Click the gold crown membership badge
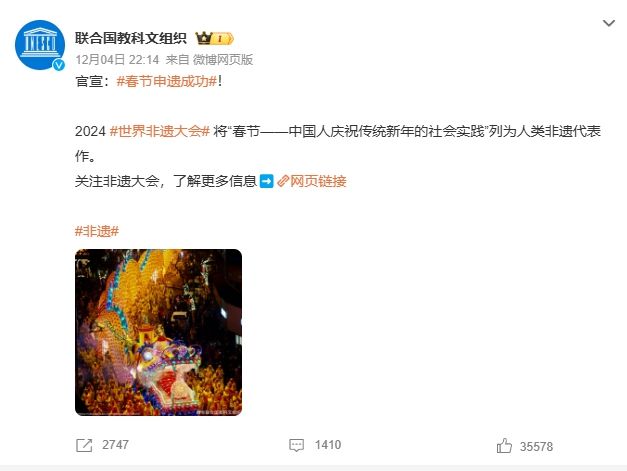 [214, 38]
